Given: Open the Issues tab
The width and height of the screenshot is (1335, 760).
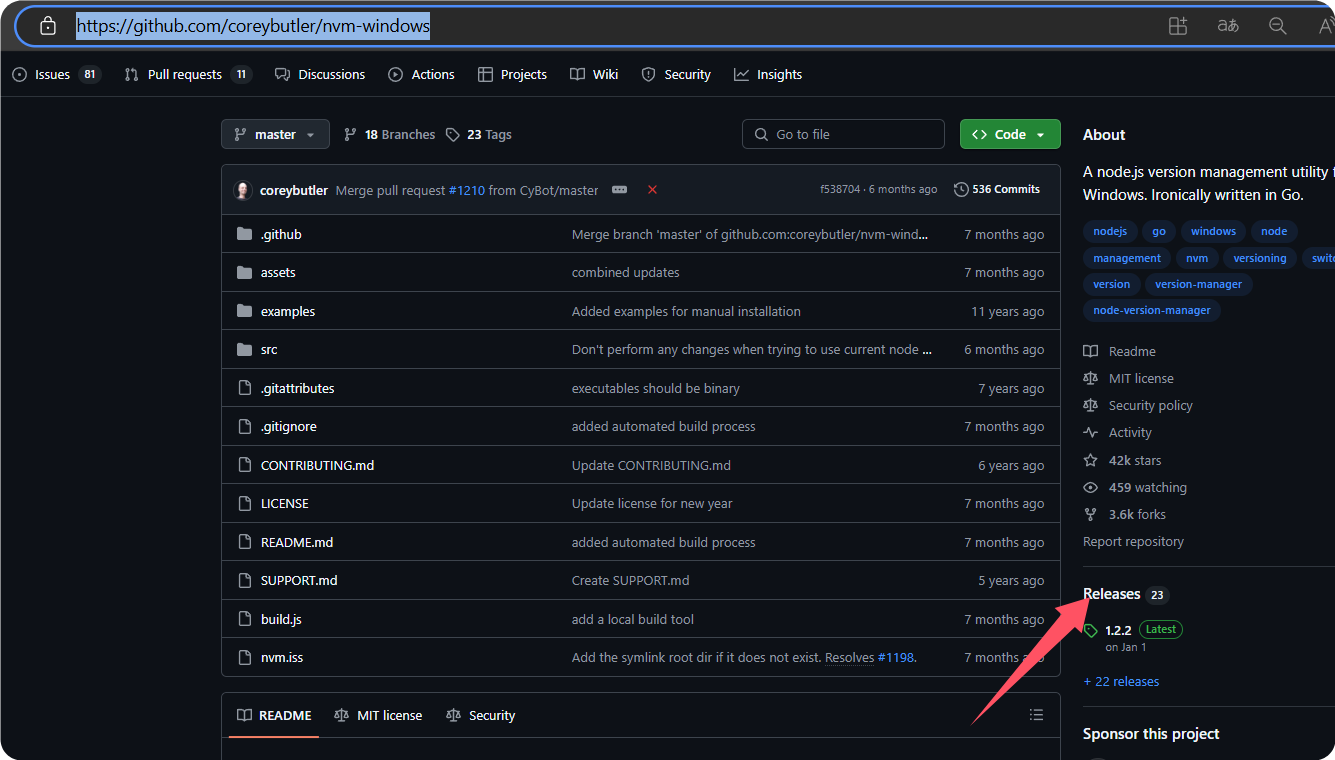Looking at the screenshot, I should [x=56, y=74].
